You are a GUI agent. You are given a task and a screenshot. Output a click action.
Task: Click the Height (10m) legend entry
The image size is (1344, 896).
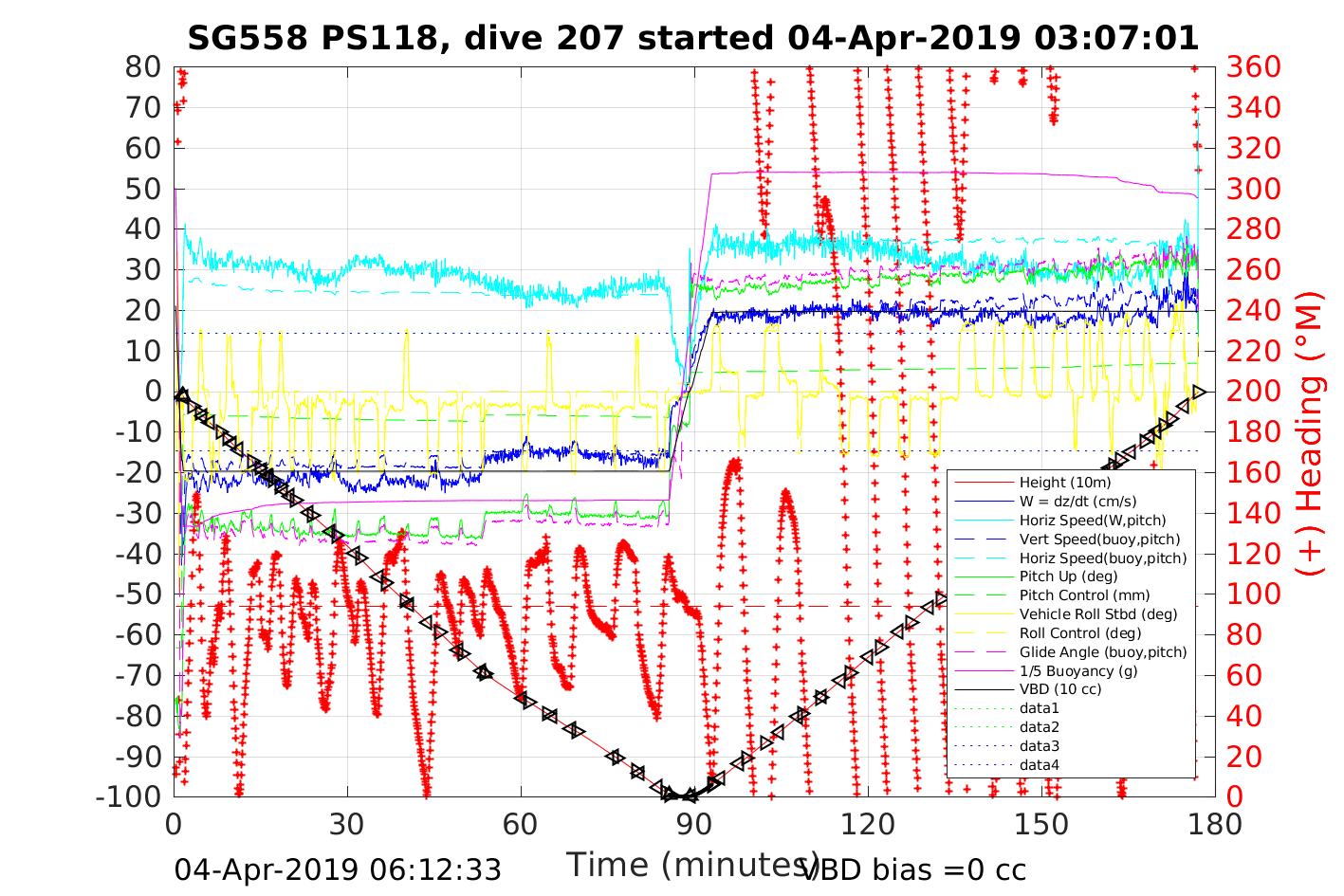(x=1058, y=483)
